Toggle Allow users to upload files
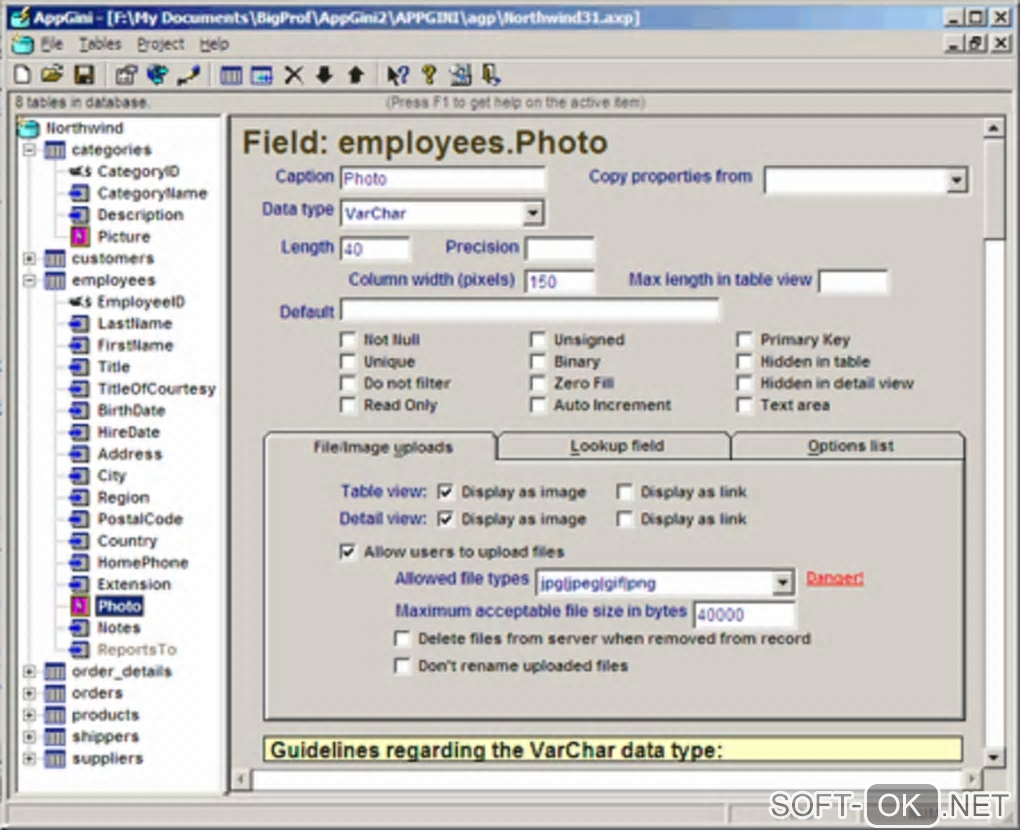This screenshot has width=1020, height=830. (x=348, y=552)
